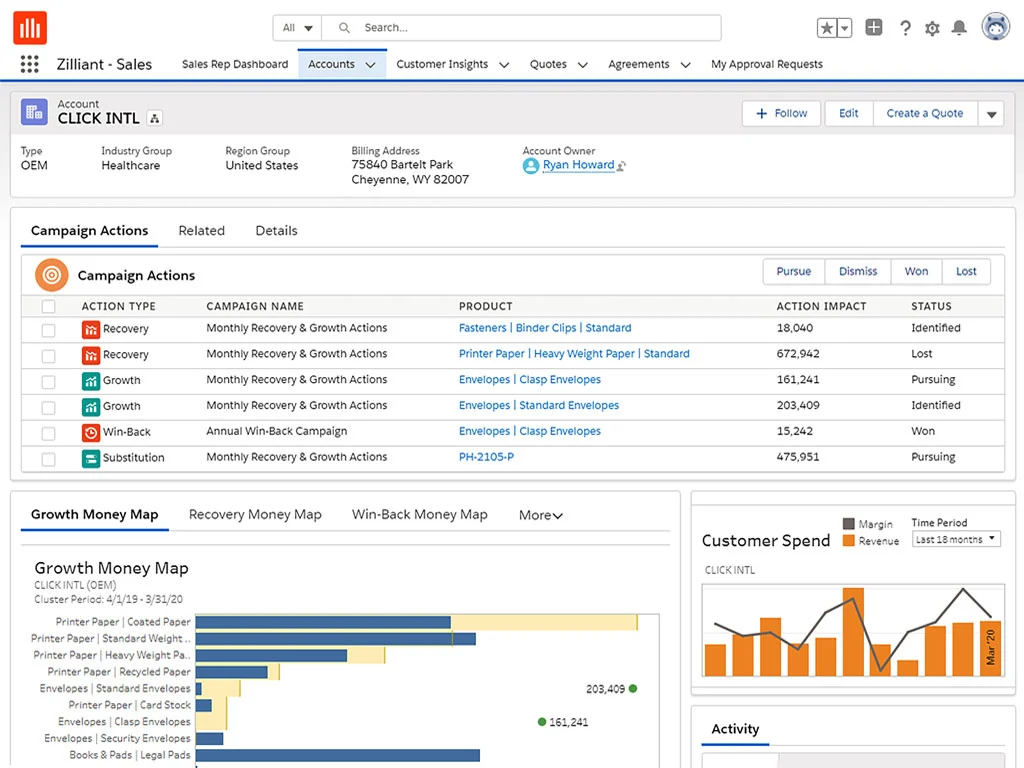The width and height of the screenshot is (1024, 768).
Task: Check the Annual Win-Back Campaign row checkbox
Action: pyautogui.click(x=47, y=432)
